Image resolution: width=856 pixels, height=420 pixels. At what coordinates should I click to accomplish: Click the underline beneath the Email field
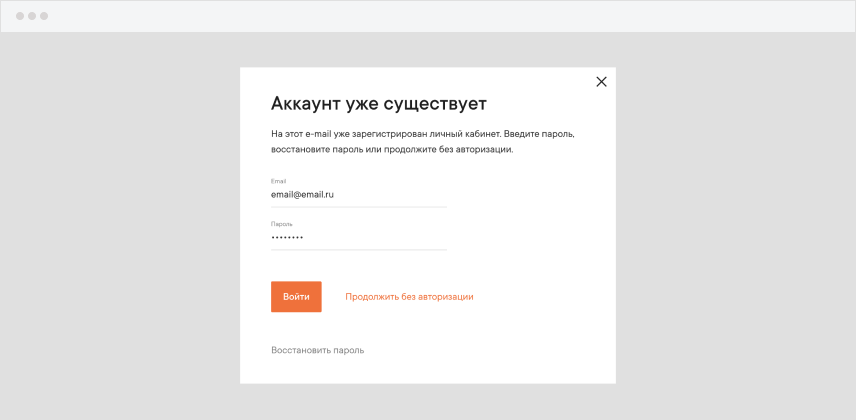pos(358,207)
